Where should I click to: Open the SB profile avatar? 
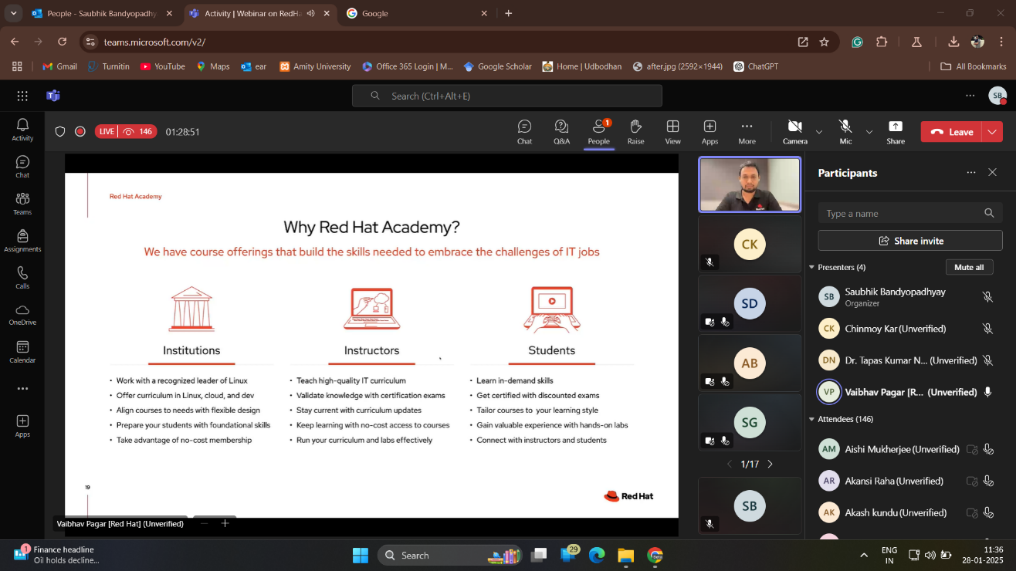coord(998,96)
